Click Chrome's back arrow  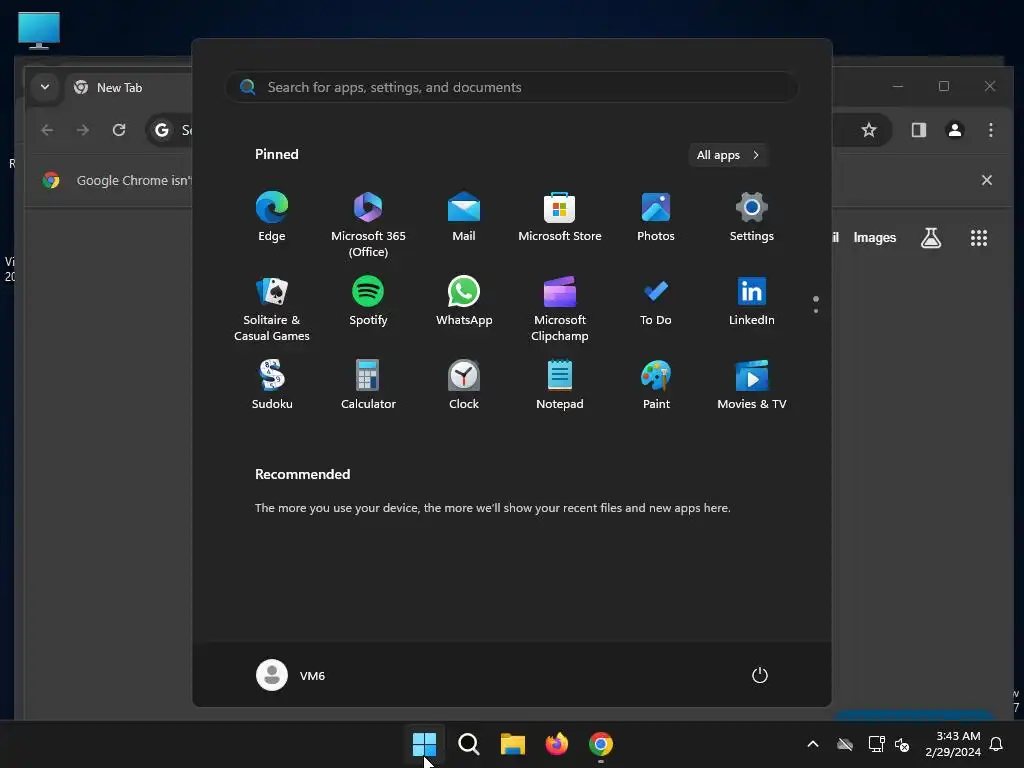pyautogui.click(x=47, y=130)
